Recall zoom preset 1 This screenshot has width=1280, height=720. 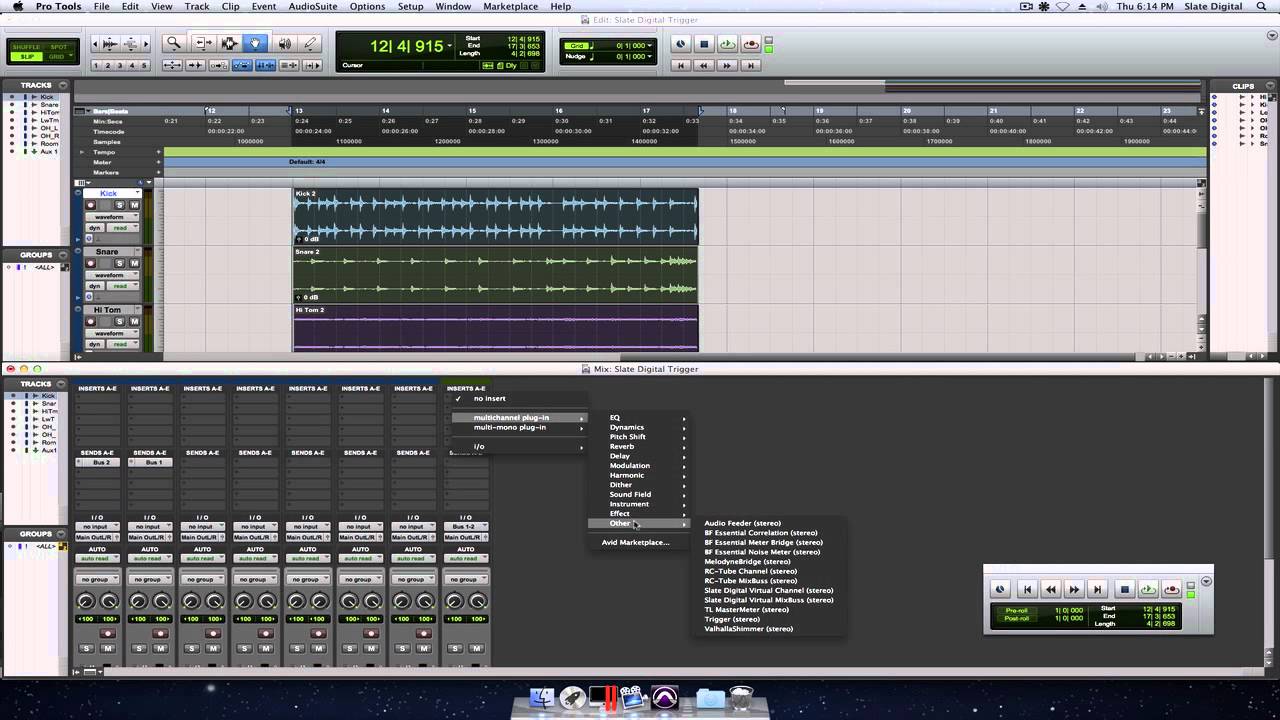[97, 66]
